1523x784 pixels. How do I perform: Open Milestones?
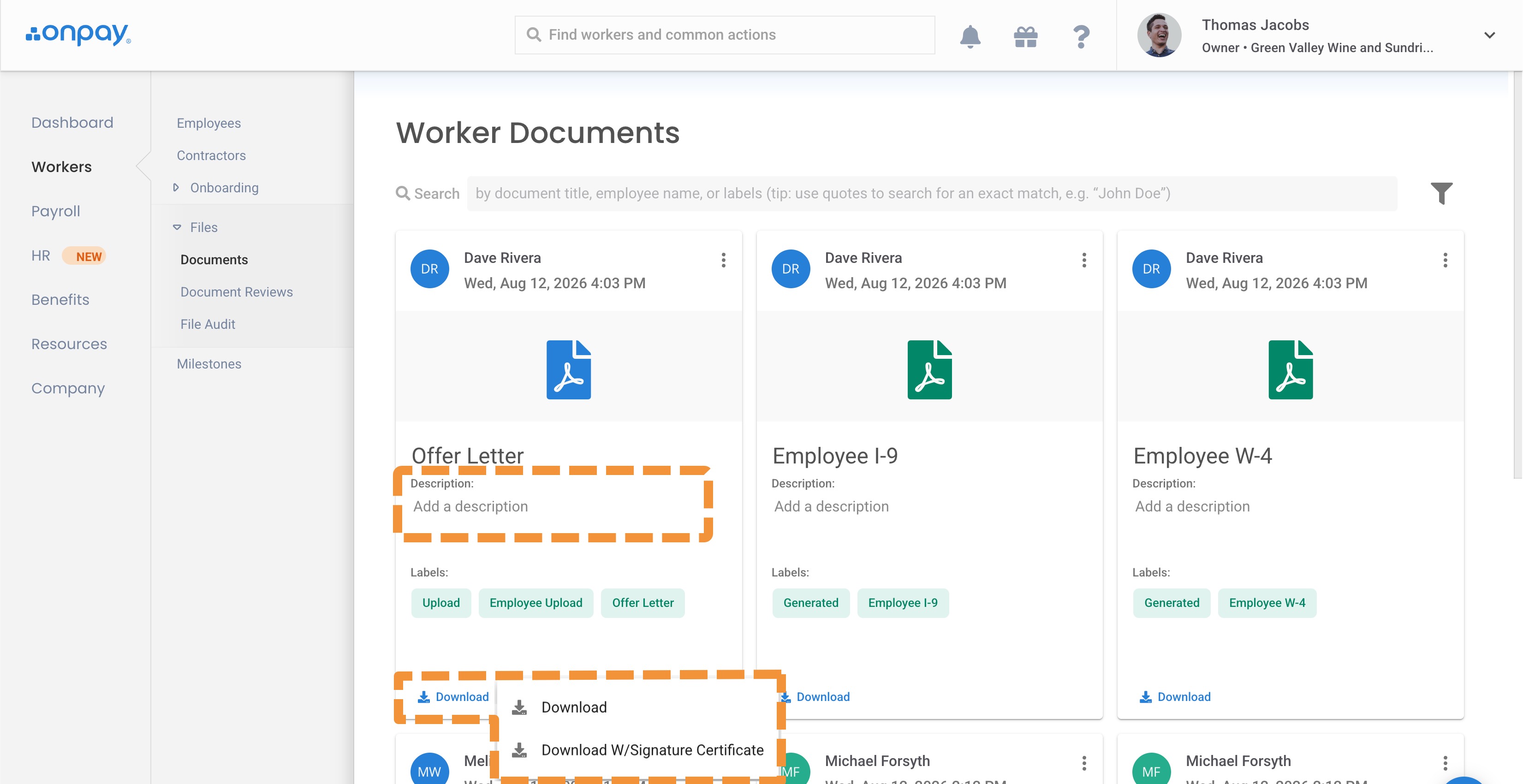coord(208,363)
